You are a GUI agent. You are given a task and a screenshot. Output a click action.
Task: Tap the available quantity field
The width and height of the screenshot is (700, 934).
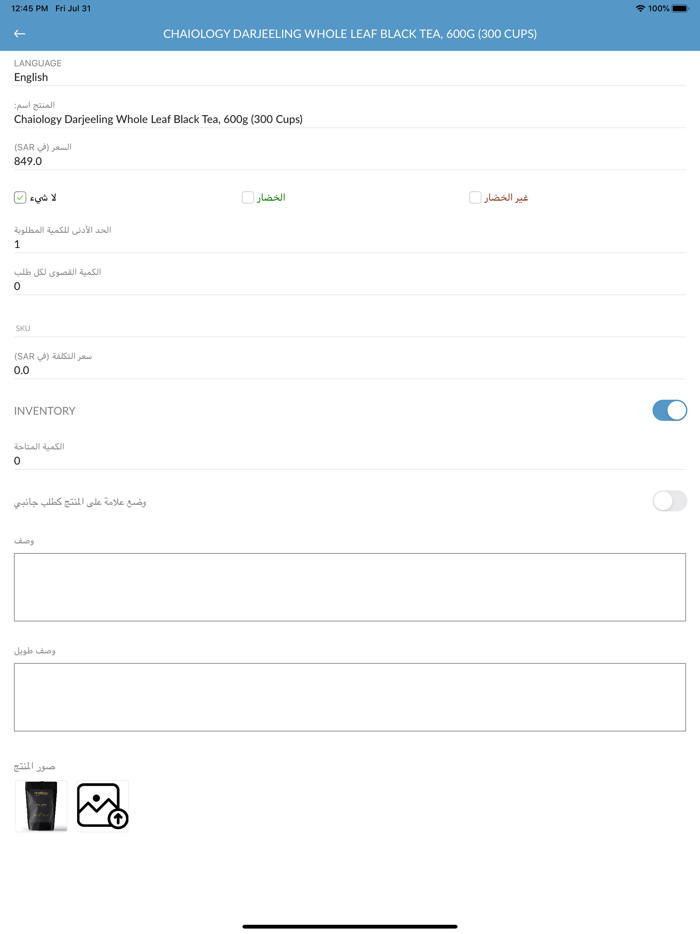point(350,461)
